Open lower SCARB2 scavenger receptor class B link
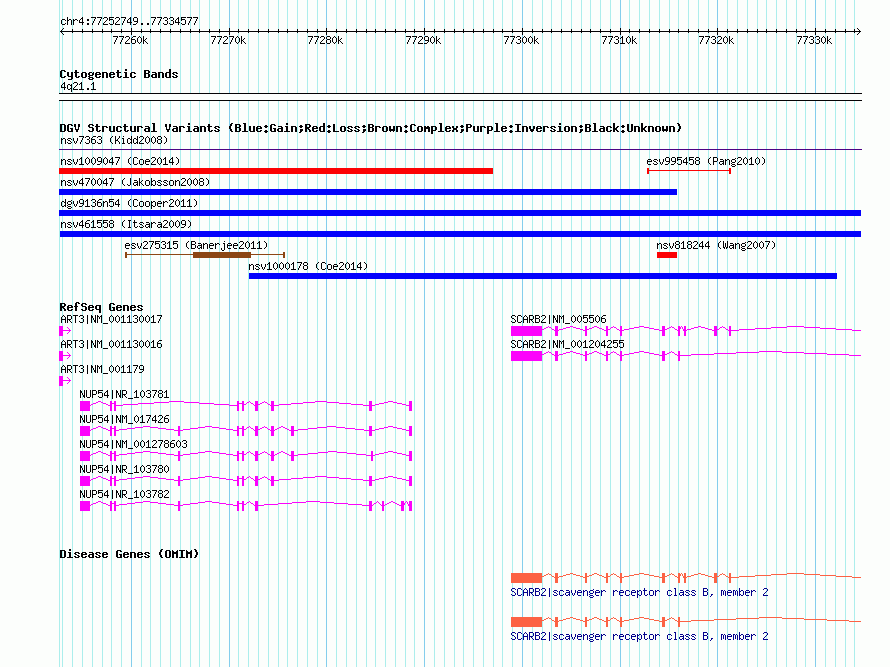 pos(640,637)
